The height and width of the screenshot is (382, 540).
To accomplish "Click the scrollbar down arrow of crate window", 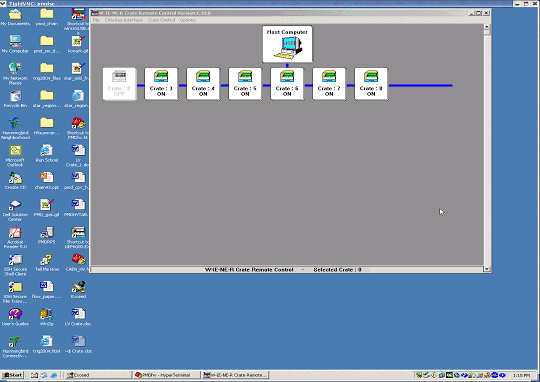I will point(487,269).
